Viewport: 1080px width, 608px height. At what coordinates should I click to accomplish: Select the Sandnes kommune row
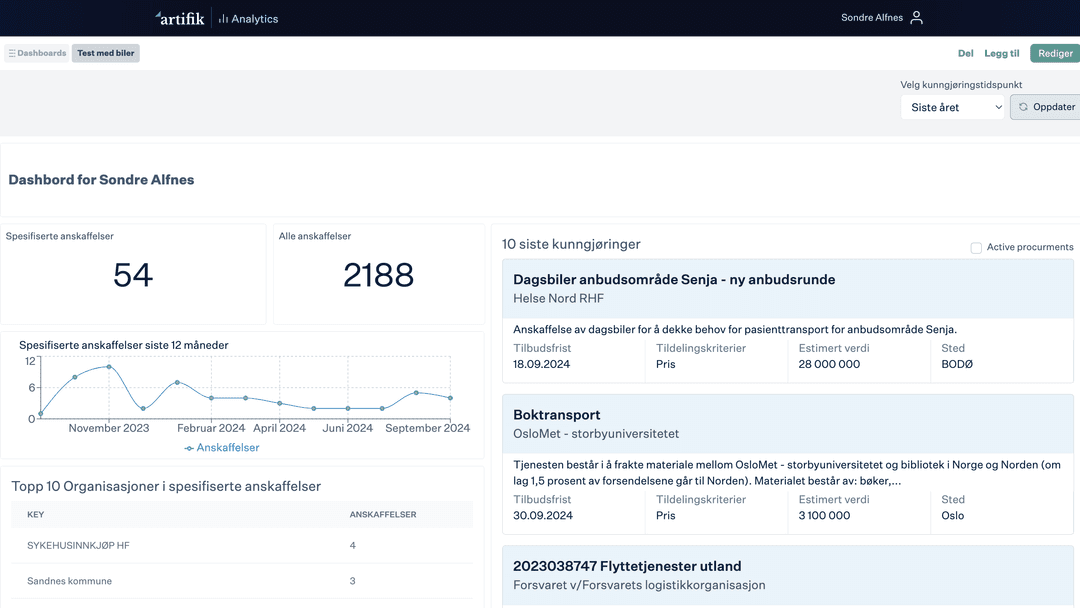(242, 581)
